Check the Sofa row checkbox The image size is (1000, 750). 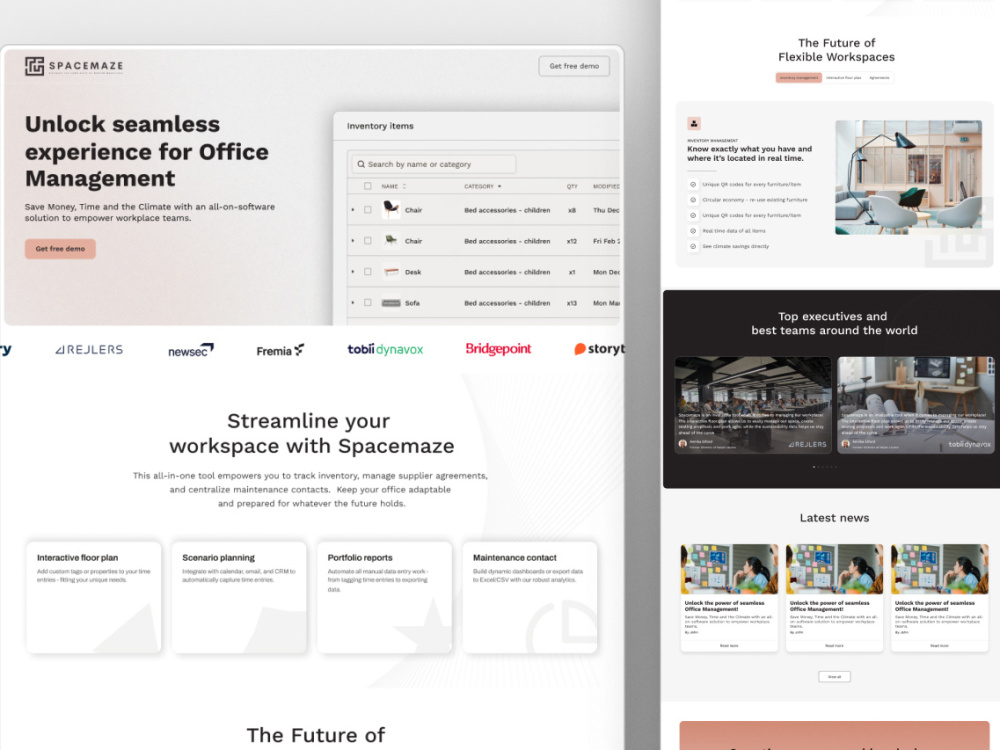click(367, 303)
